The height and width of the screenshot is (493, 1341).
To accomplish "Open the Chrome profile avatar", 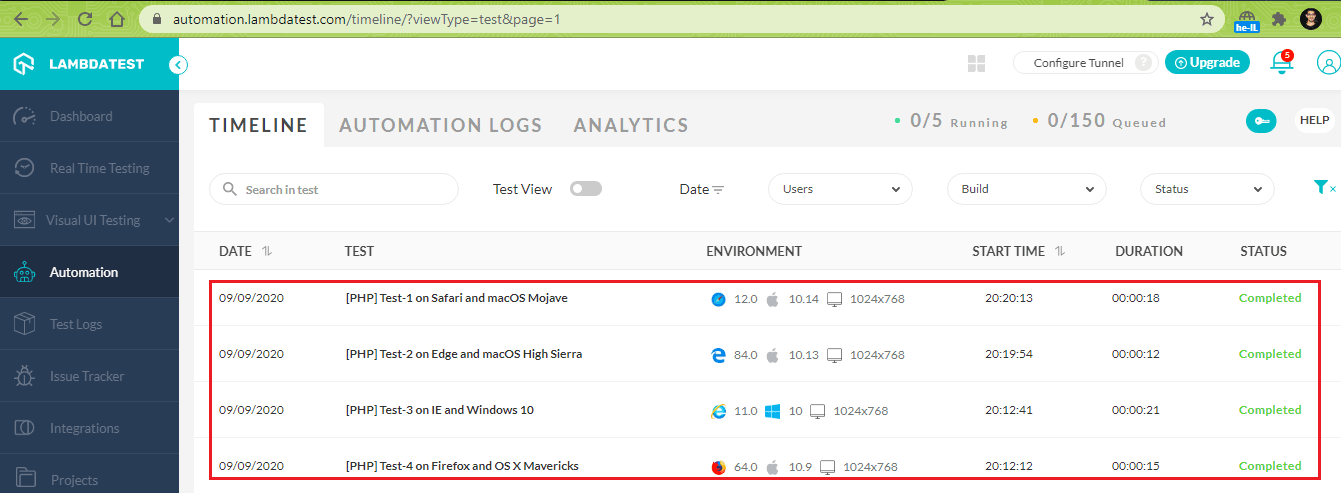I will 1311,19.
